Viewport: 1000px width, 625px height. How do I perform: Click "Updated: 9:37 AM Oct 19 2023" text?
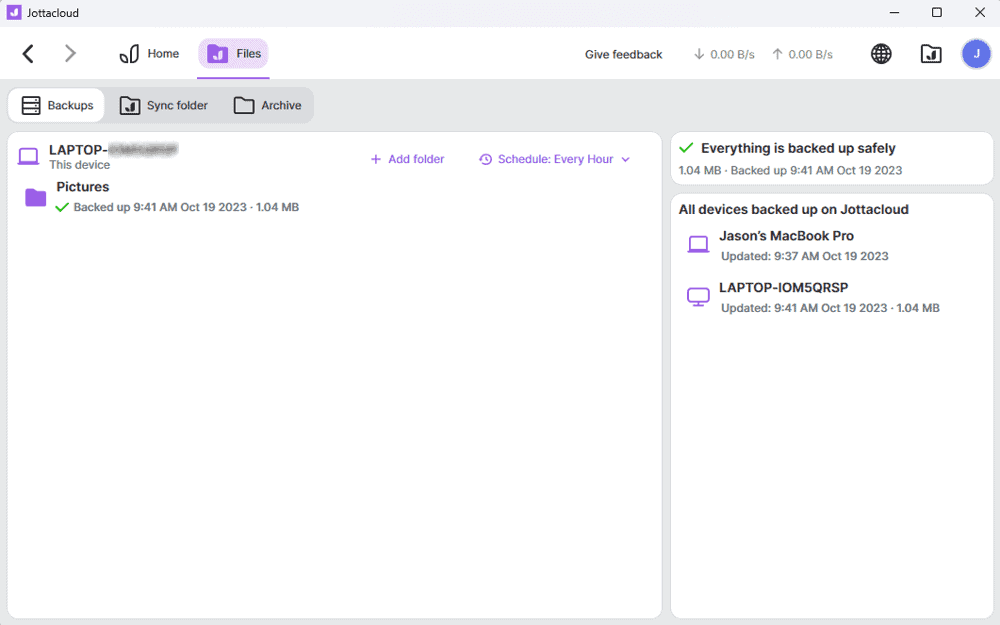[804, 256]
